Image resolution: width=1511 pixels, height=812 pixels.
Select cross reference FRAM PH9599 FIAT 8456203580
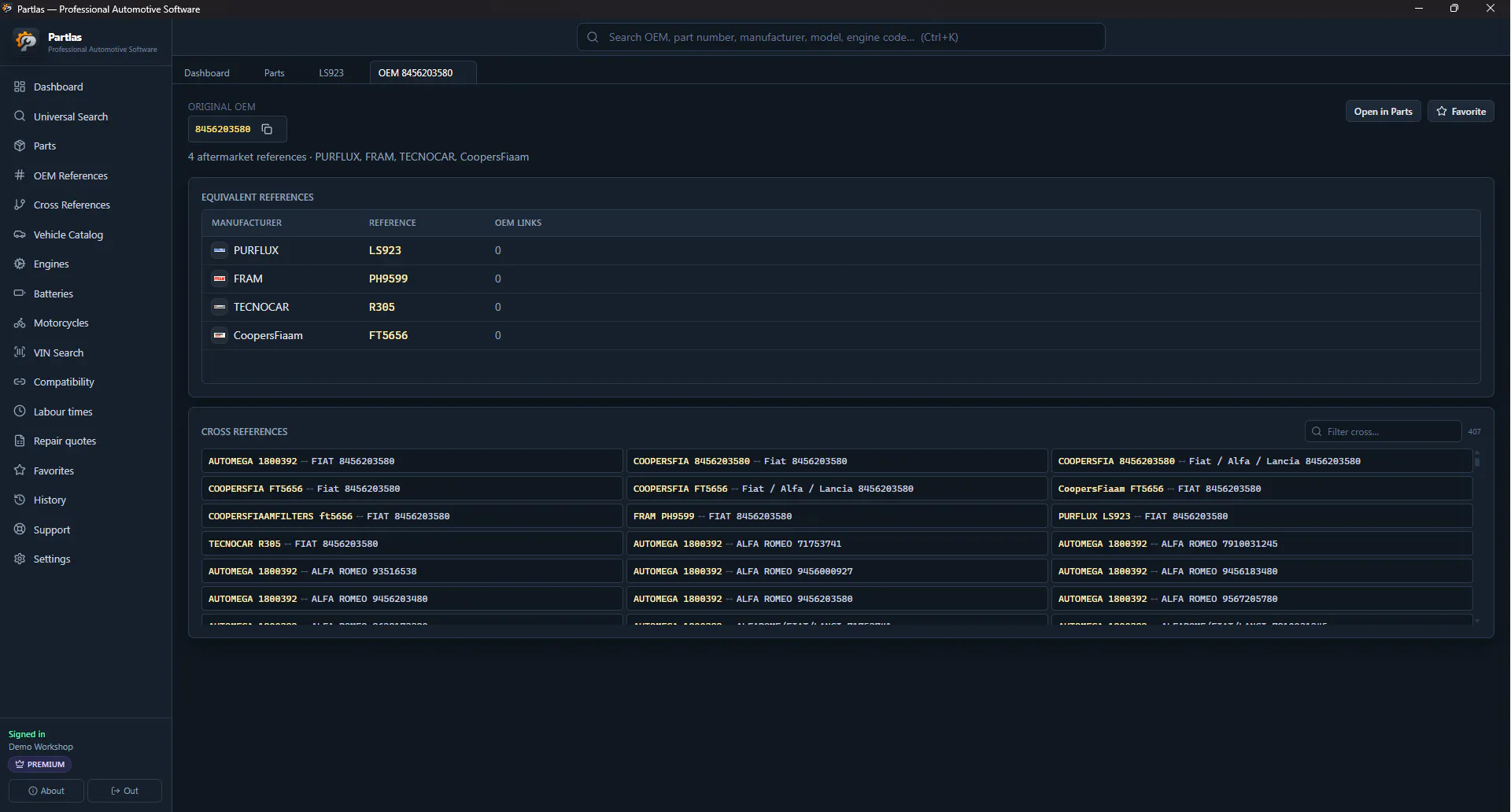coord(837,516)
